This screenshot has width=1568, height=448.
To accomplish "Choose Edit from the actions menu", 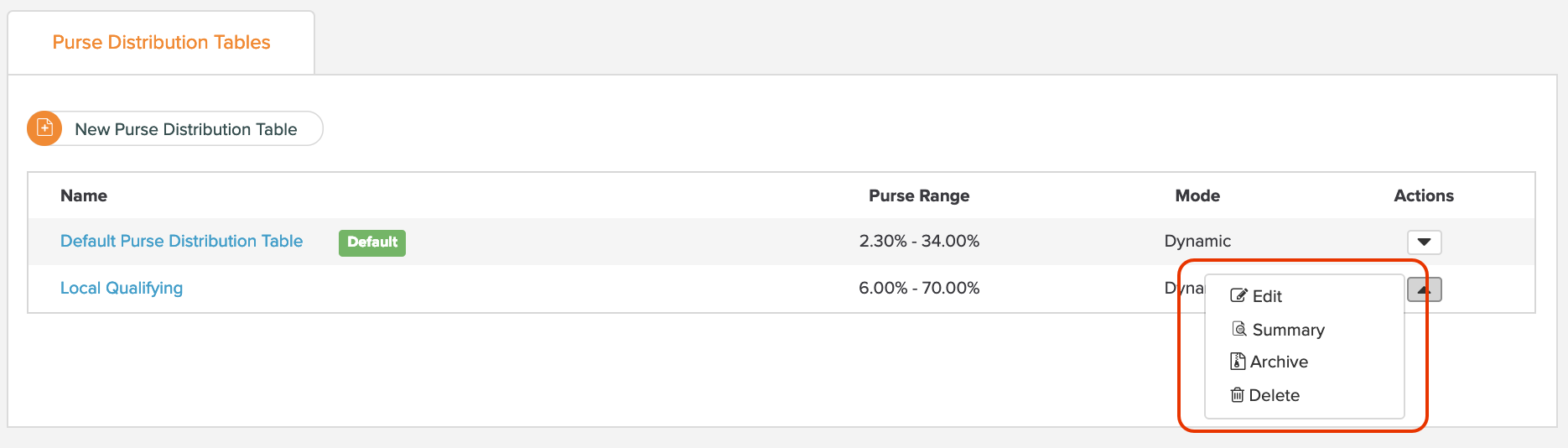I will pyautogui.click(x=1267, y=296).
